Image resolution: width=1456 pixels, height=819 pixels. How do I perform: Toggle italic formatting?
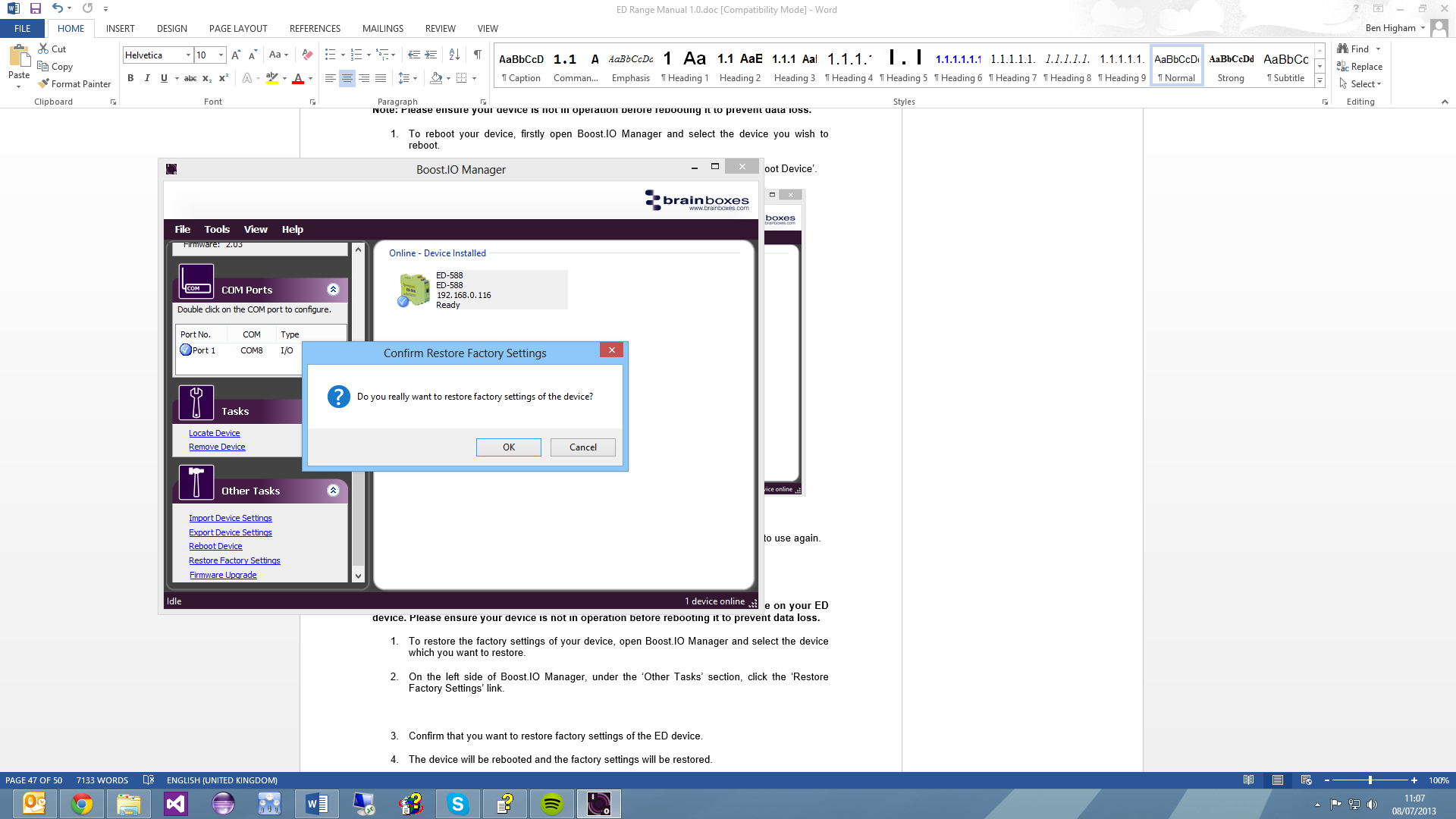click(147, 77)
